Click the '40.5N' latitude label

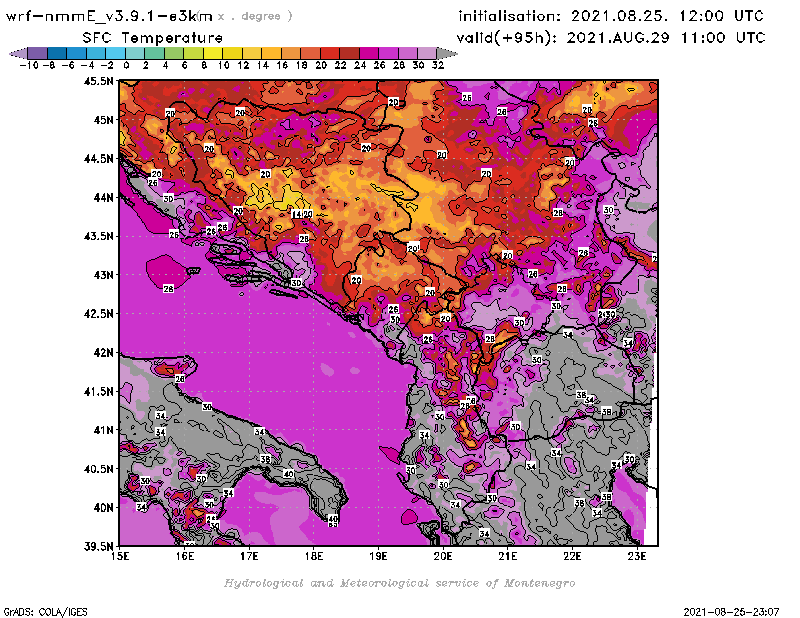98,469
